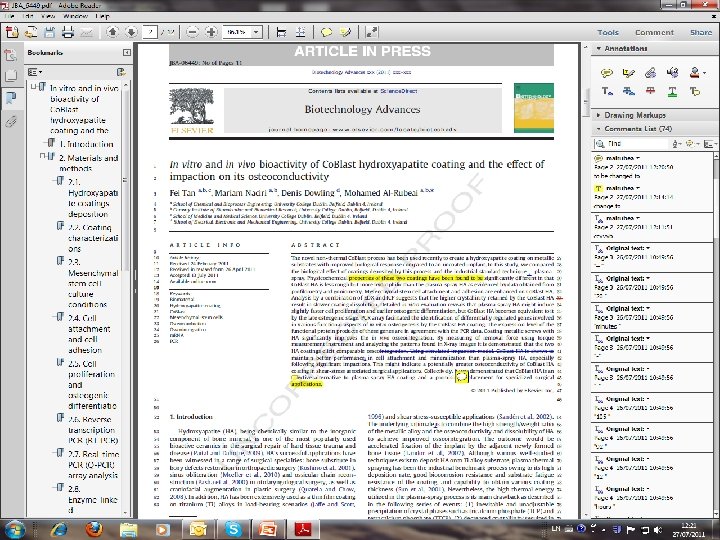
Task: Open the Attachments paperclip panel
Action: coord(11,121)
